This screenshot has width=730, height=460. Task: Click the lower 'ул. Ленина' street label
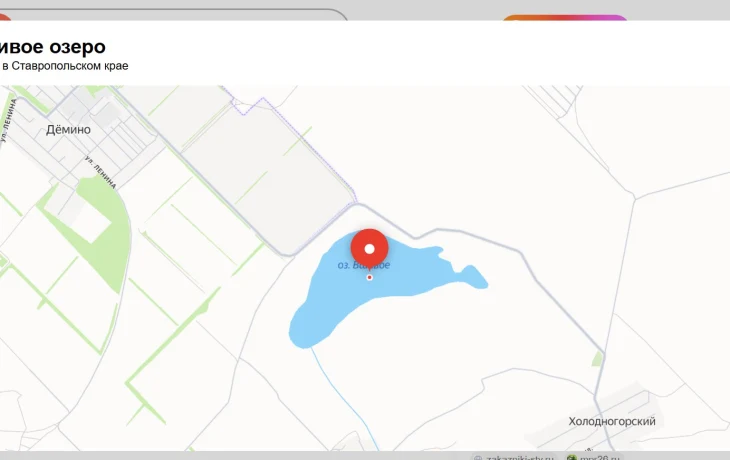101,172
